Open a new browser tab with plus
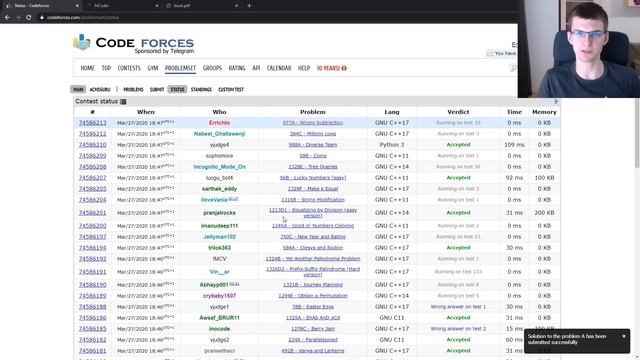This screenshot has width=640, height=360. pyautogui.click(x=249, y=6)
